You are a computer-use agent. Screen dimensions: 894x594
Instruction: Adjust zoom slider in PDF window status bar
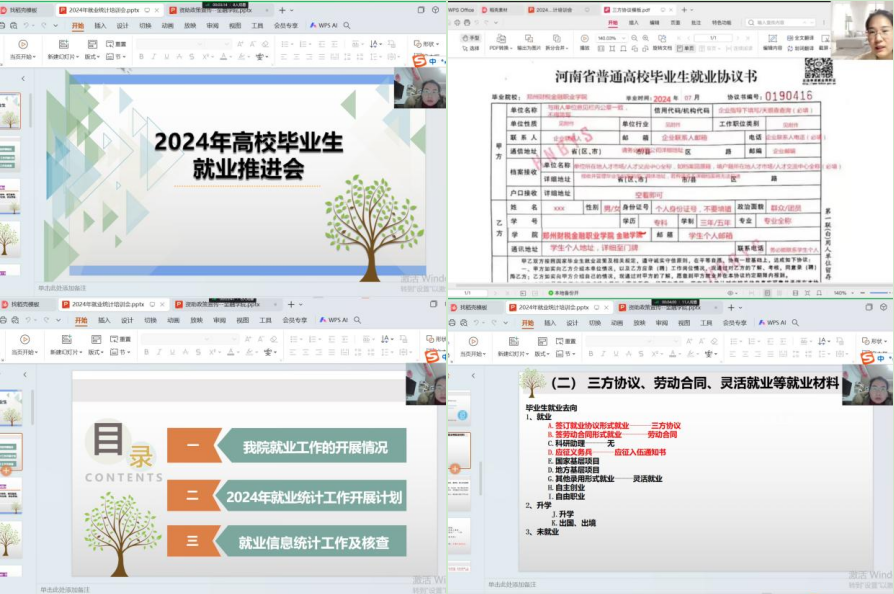click(x=880, y=292)
